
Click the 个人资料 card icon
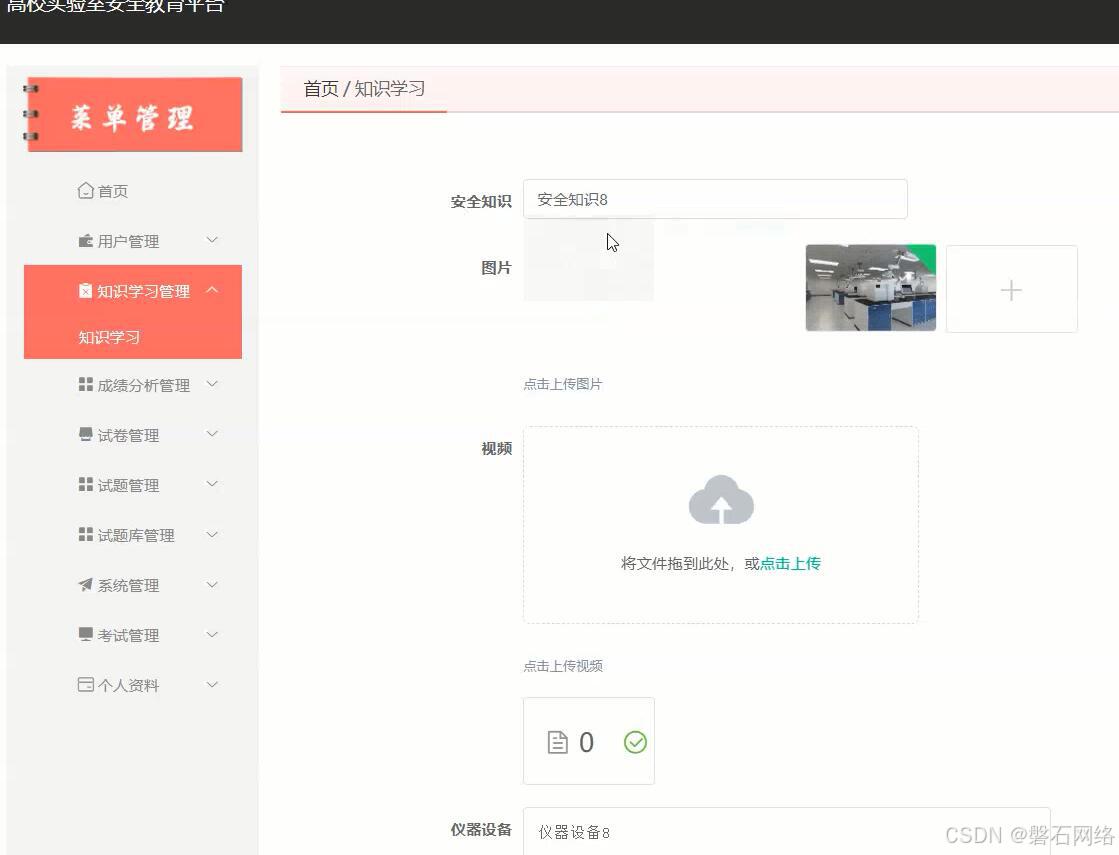[87, 684]
